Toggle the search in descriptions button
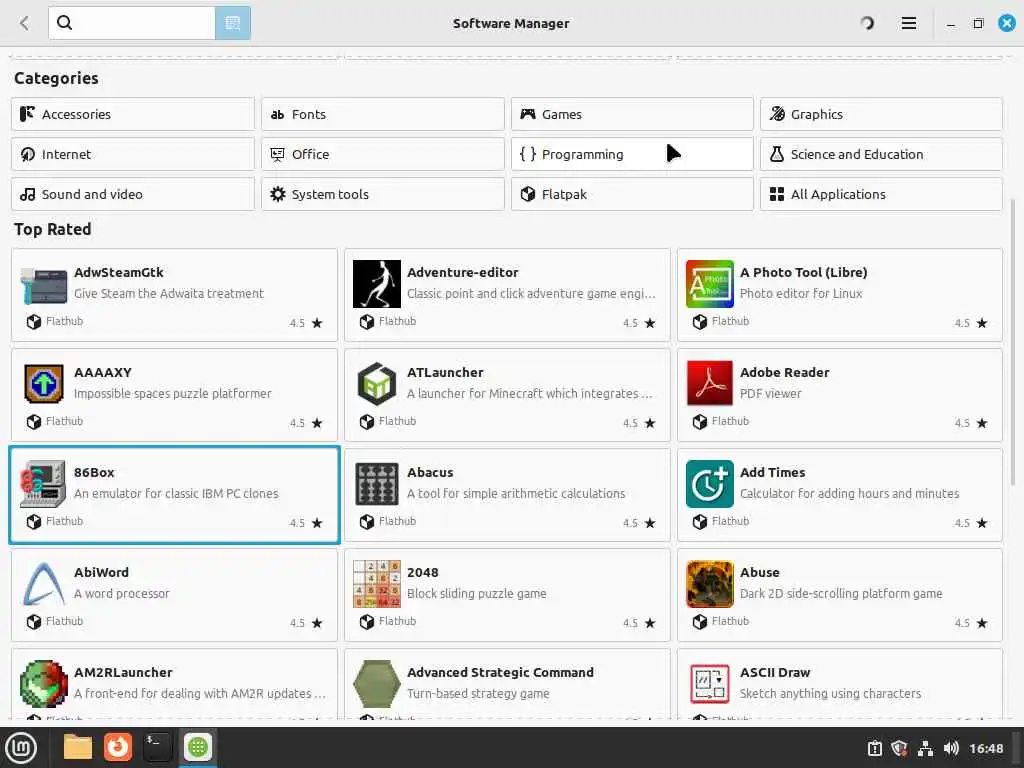Screen dimensions: 1024x768 [x=233, y=23]
